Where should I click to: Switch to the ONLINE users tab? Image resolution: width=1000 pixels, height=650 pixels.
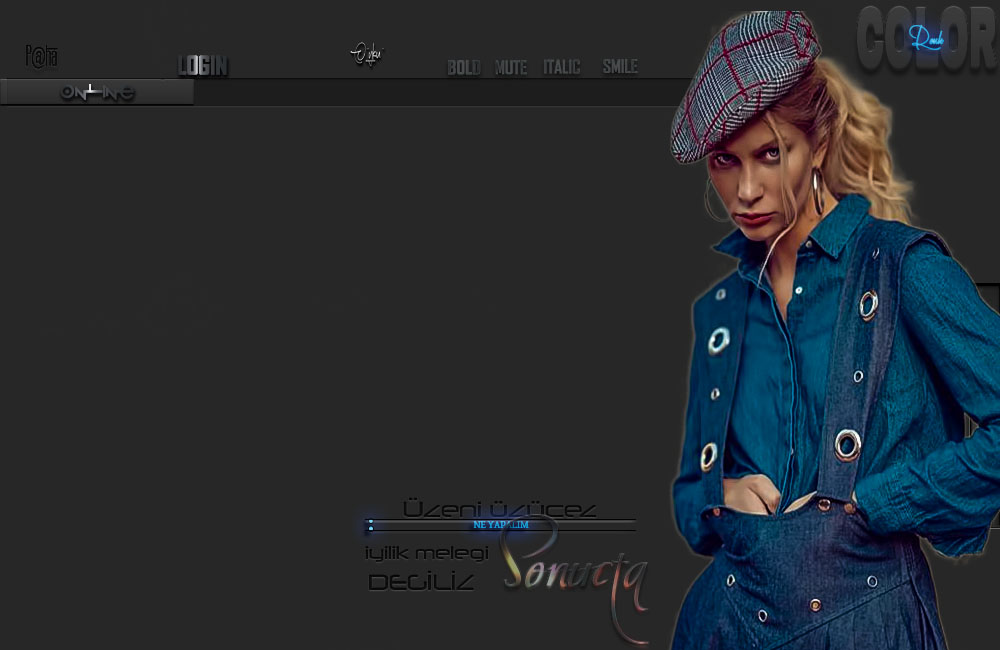[x=97, y=93]
